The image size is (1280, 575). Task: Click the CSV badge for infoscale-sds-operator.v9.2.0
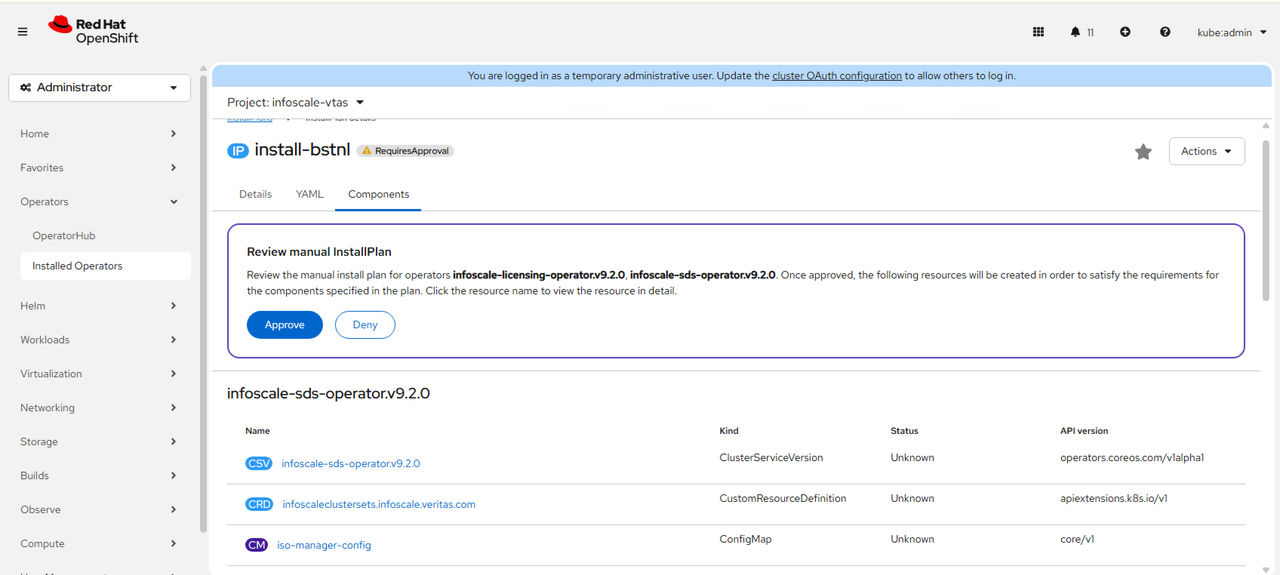click(x=259, y=463)
